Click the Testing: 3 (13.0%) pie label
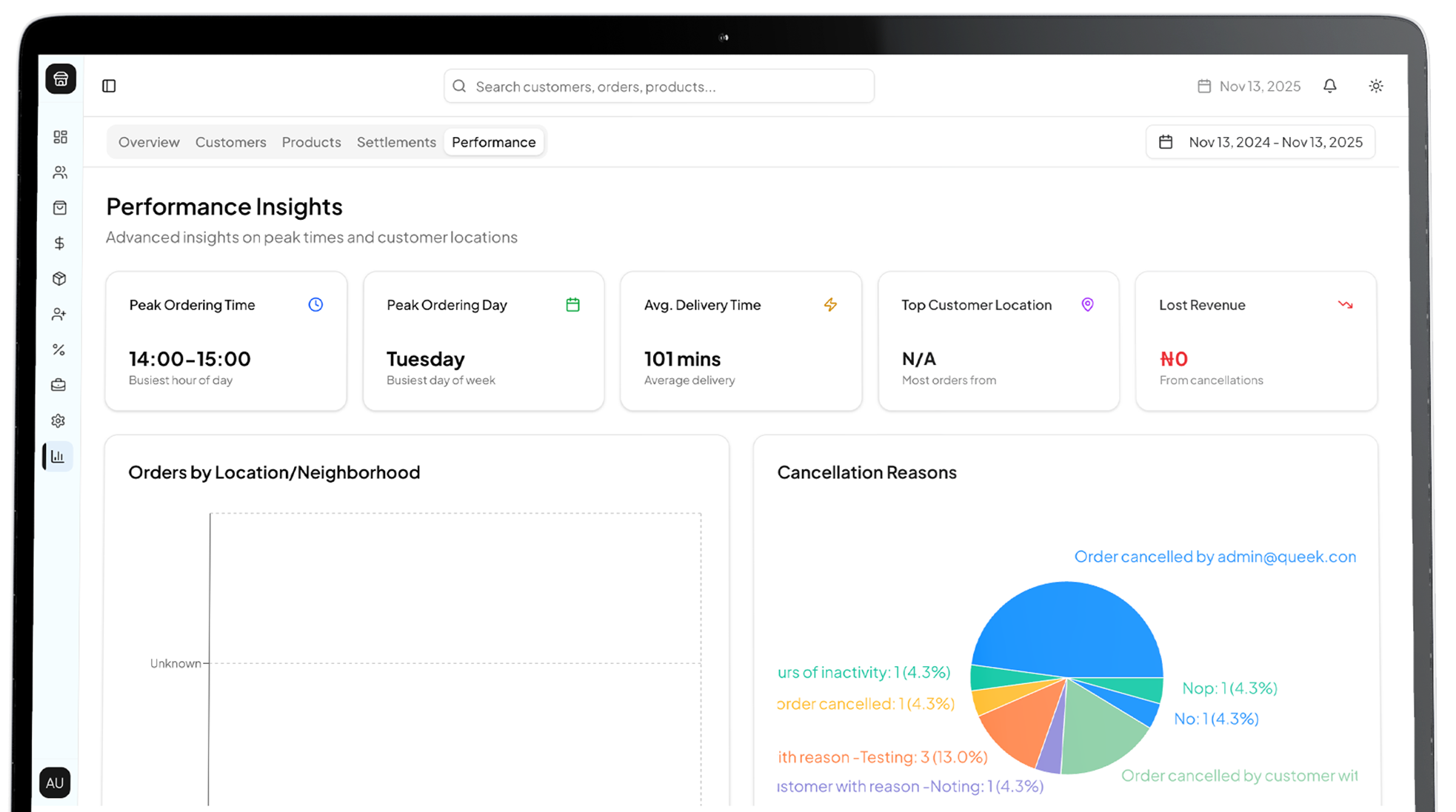1456x812 pixels. [x=883, y=757]
